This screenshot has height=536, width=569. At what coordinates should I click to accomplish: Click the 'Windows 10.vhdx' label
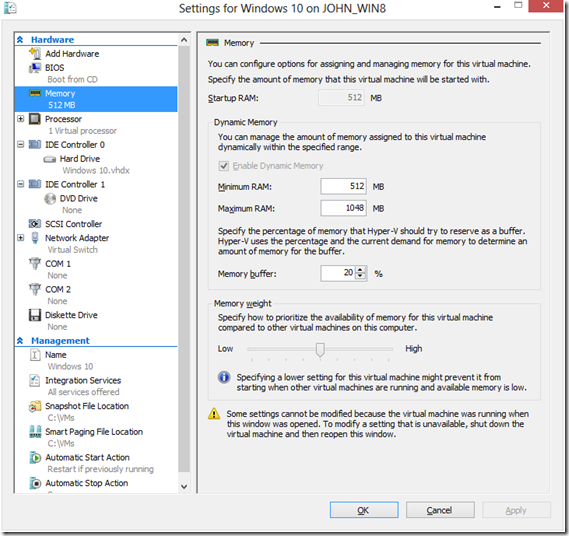96,171
